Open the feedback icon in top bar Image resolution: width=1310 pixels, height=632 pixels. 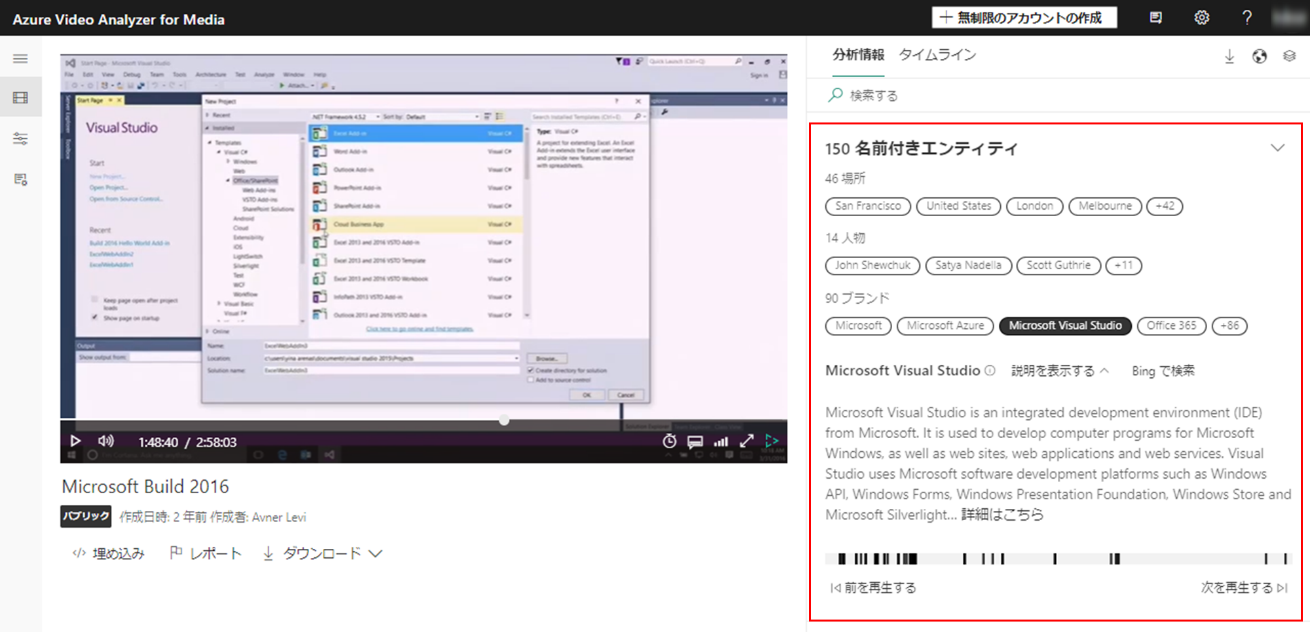pos(1156,18)
